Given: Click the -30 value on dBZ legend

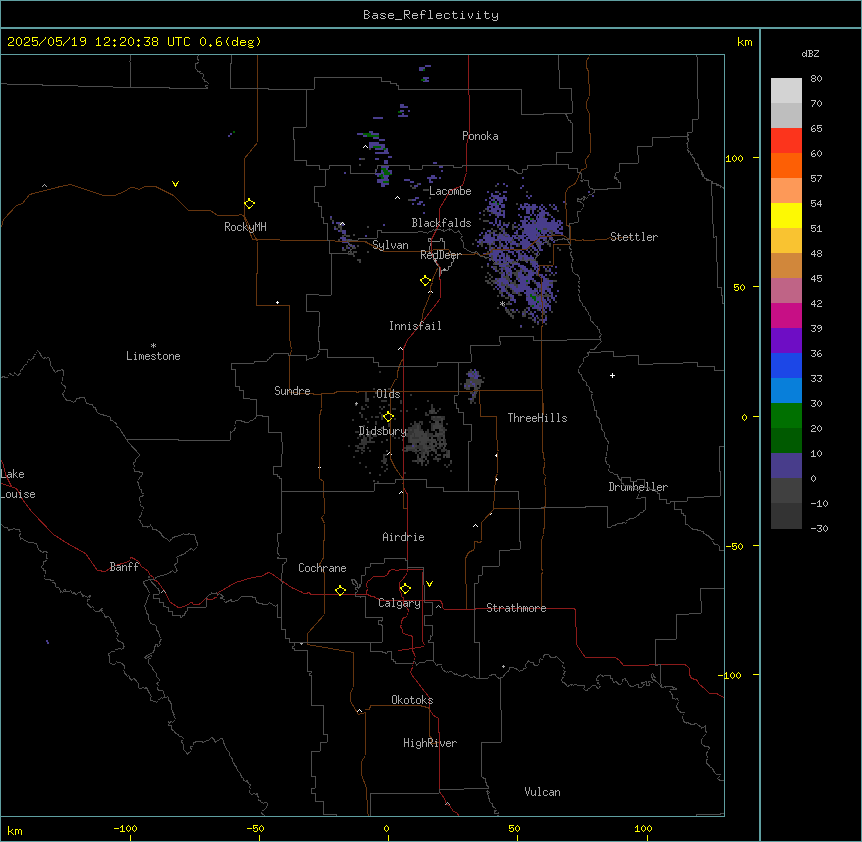Looking at the screenshot, I should (819, 528).
